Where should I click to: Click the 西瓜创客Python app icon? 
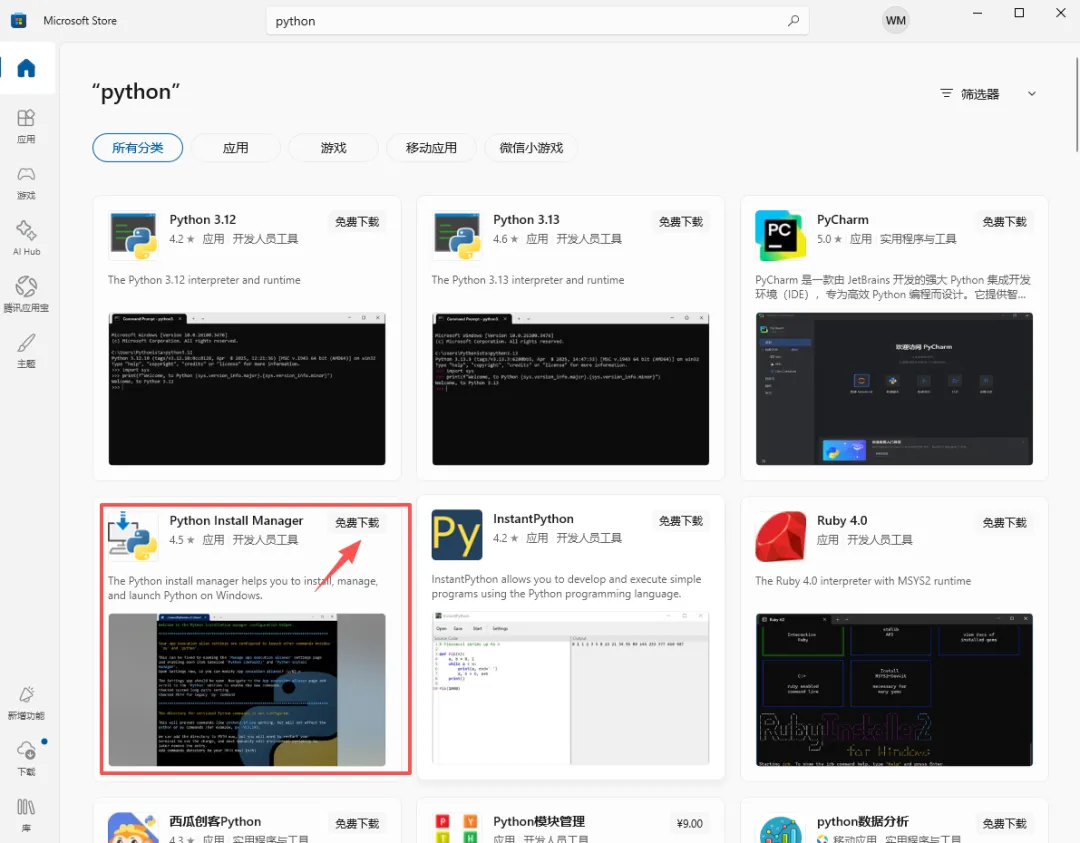pyautogui.click(x=133, y=827)
